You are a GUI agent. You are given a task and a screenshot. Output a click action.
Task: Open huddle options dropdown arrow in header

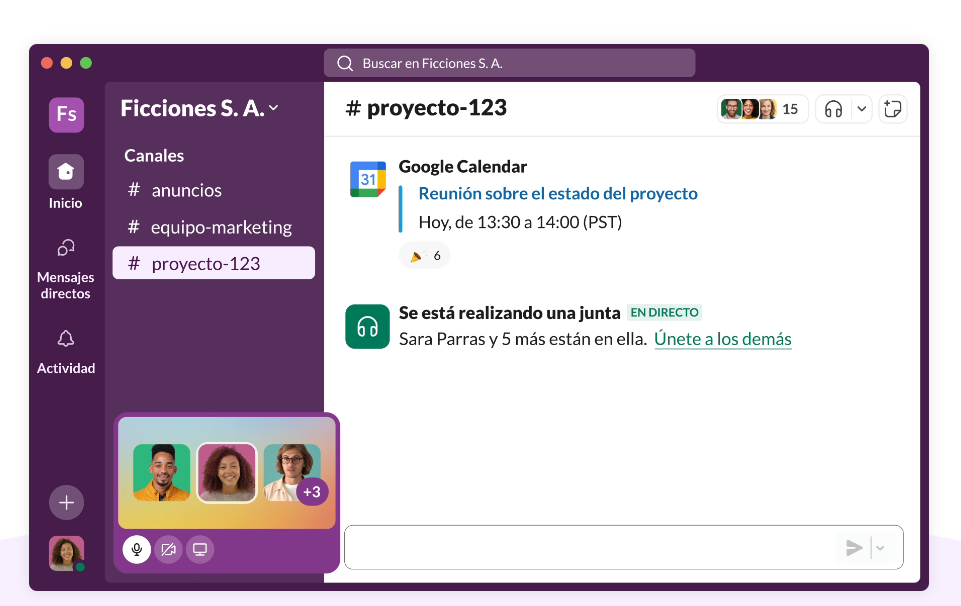pyautogui.click(x=862, y=109)
